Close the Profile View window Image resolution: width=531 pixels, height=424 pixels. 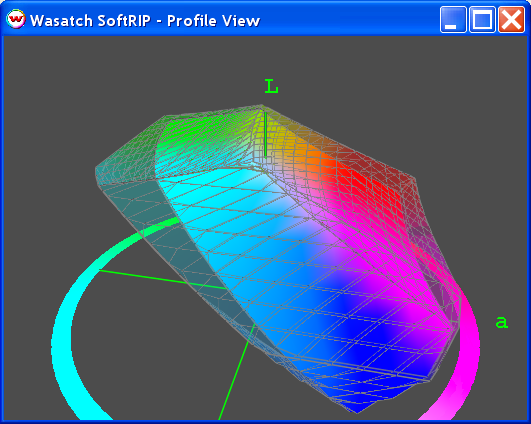(x=511, y=20)
